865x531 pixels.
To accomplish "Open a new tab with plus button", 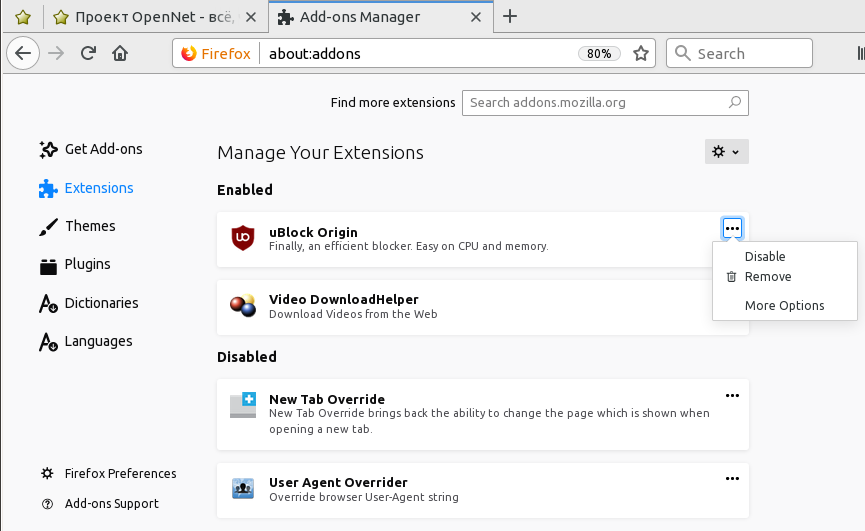I will [x=510, y=16].
